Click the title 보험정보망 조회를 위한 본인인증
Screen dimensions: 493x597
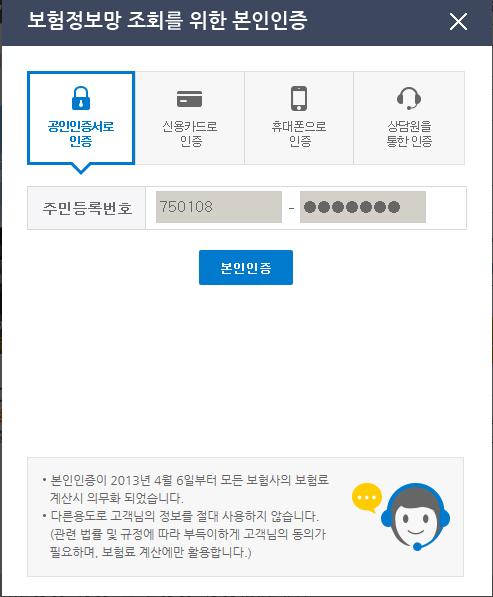pos(168,20)
